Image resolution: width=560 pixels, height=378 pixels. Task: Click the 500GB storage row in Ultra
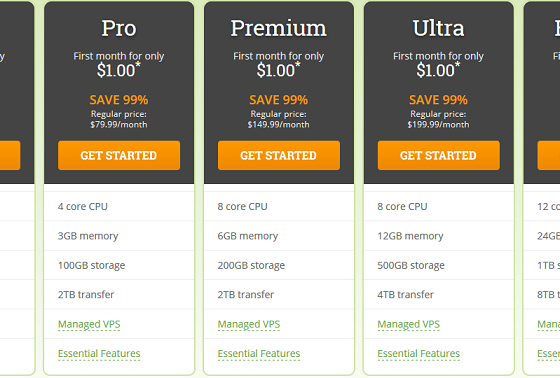[439, 265]
